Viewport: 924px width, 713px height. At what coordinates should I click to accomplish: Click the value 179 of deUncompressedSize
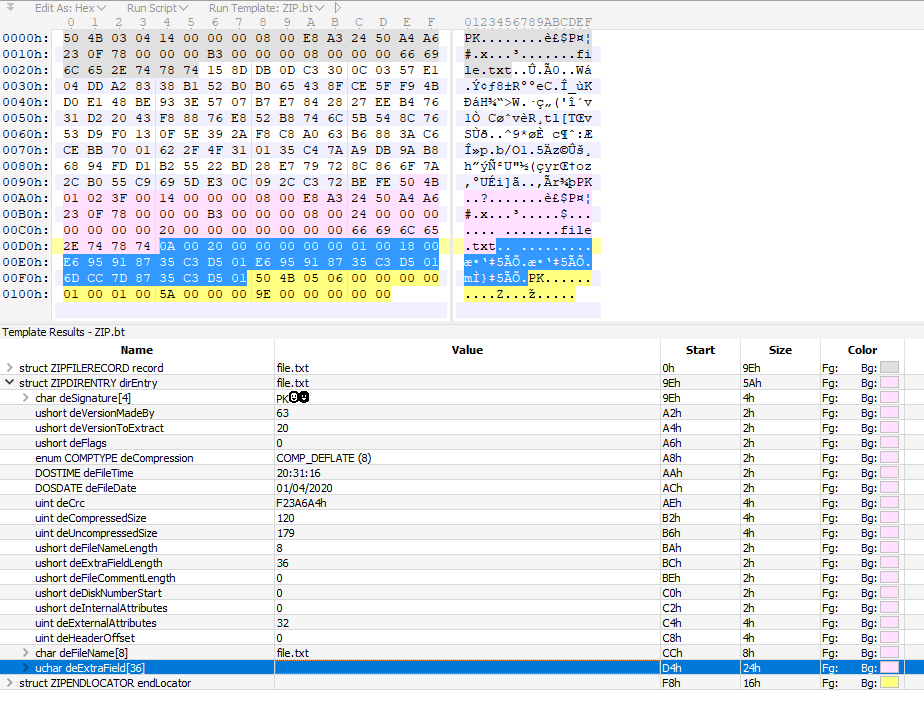point(285,533)
